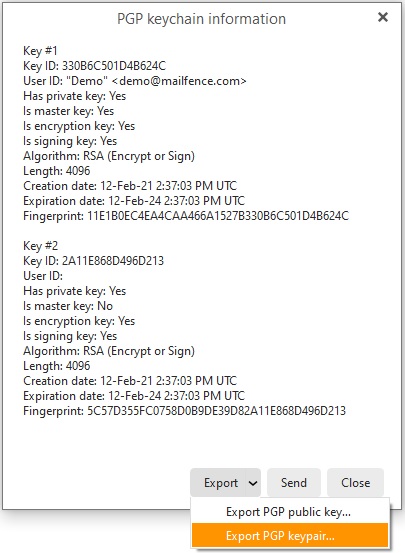Select Export PGP public key option
Image resolution: width=405 pixels, height=553 pixels.
[x=290, y=512]
